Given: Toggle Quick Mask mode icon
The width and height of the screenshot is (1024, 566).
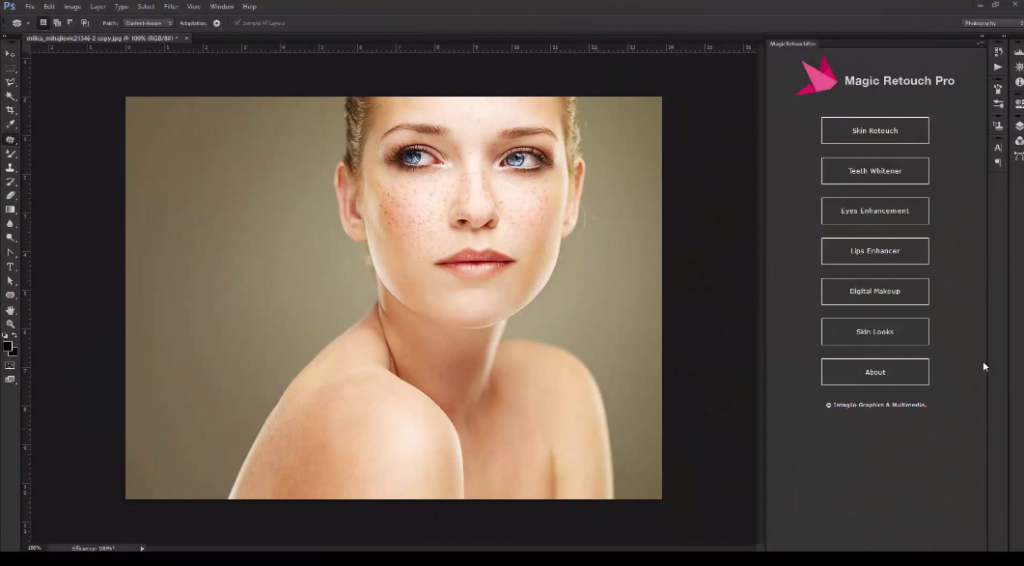Looking at the screenshot, I should tap(10, 366).
